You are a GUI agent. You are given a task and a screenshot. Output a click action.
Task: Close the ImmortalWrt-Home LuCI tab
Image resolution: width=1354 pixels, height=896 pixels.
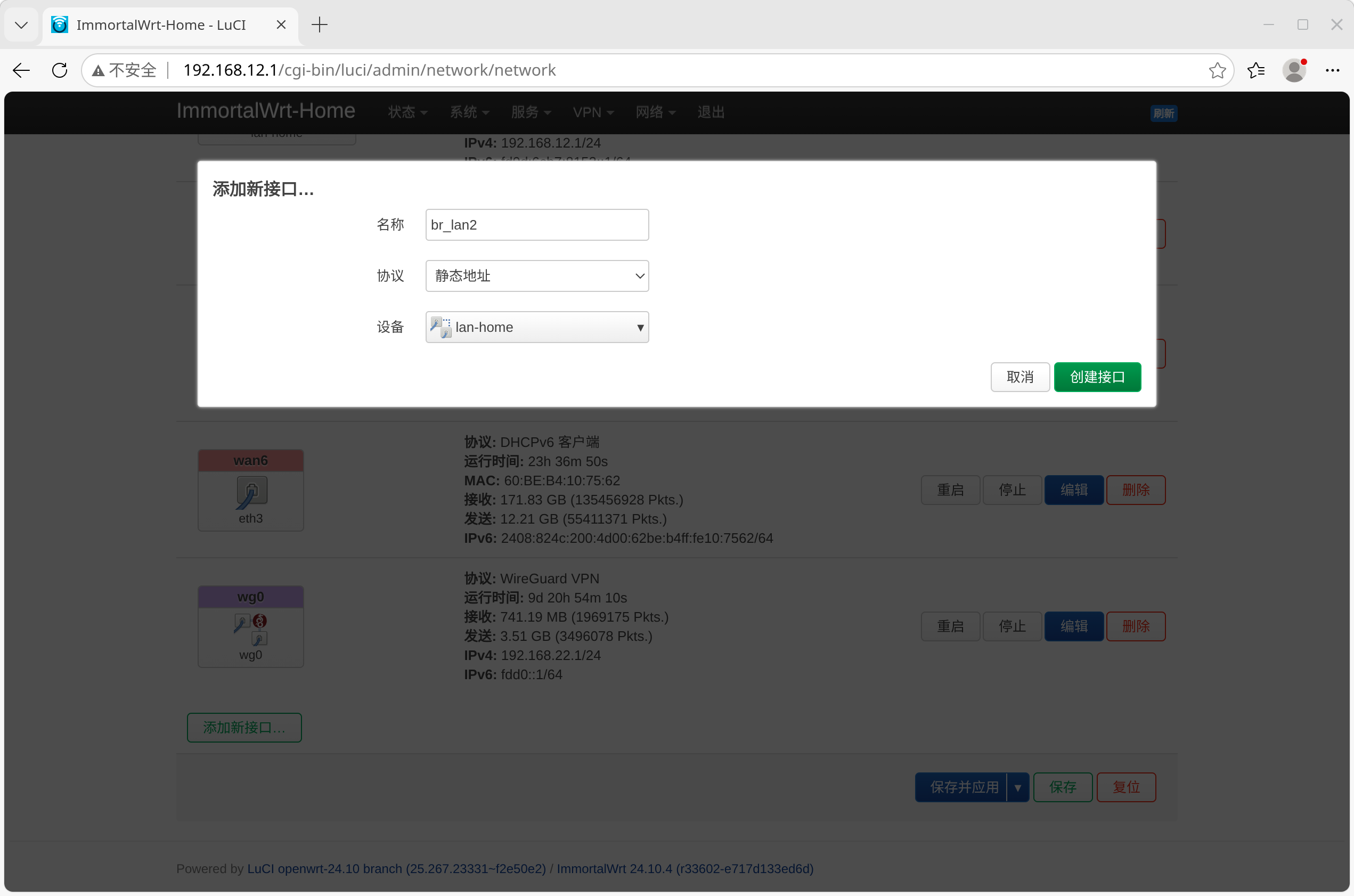281,25
